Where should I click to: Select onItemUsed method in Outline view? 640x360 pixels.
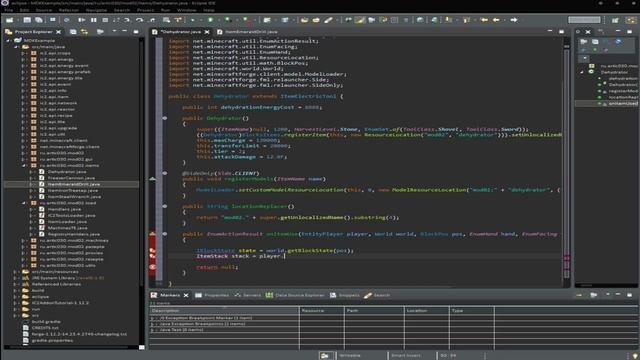(x=622, y=104)
